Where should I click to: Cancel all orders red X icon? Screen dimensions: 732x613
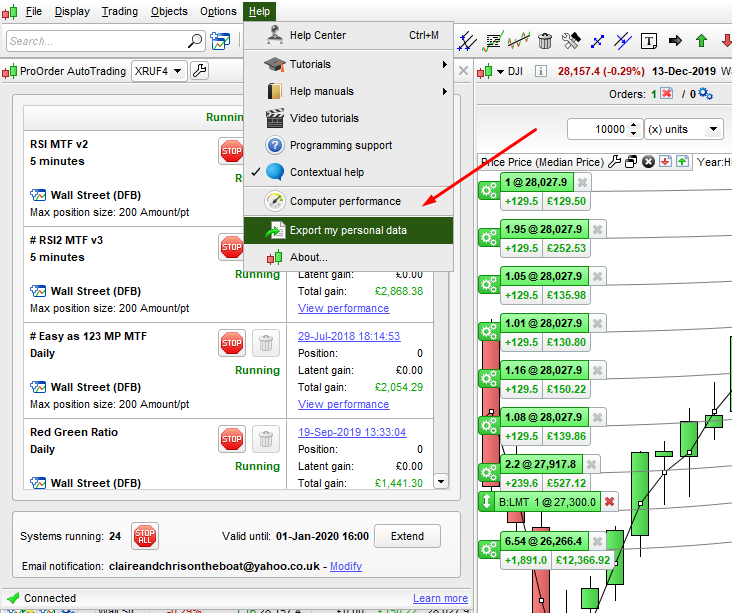(667, 93)
